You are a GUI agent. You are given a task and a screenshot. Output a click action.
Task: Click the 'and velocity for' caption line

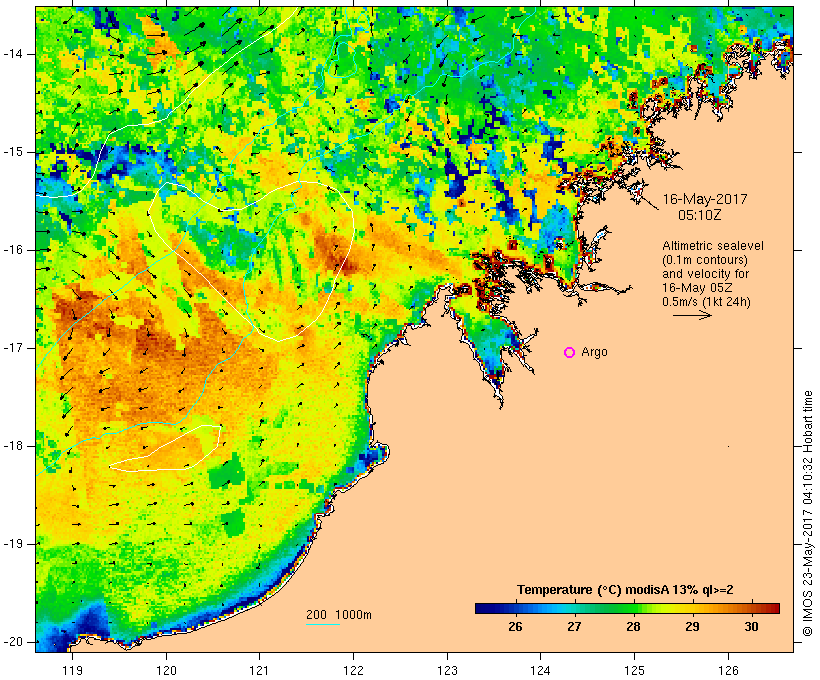[705, 274]
